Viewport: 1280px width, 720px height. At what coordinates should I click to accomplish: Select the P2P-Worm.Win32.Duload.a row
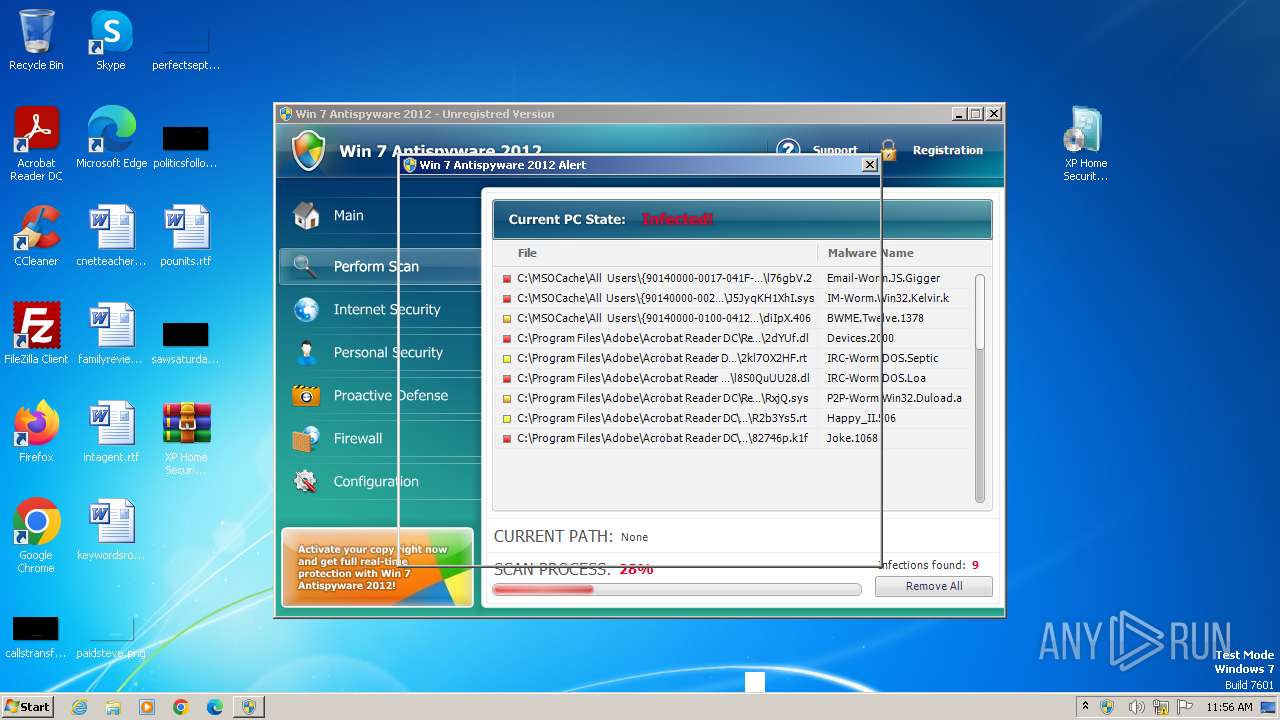tap(733, 398)
